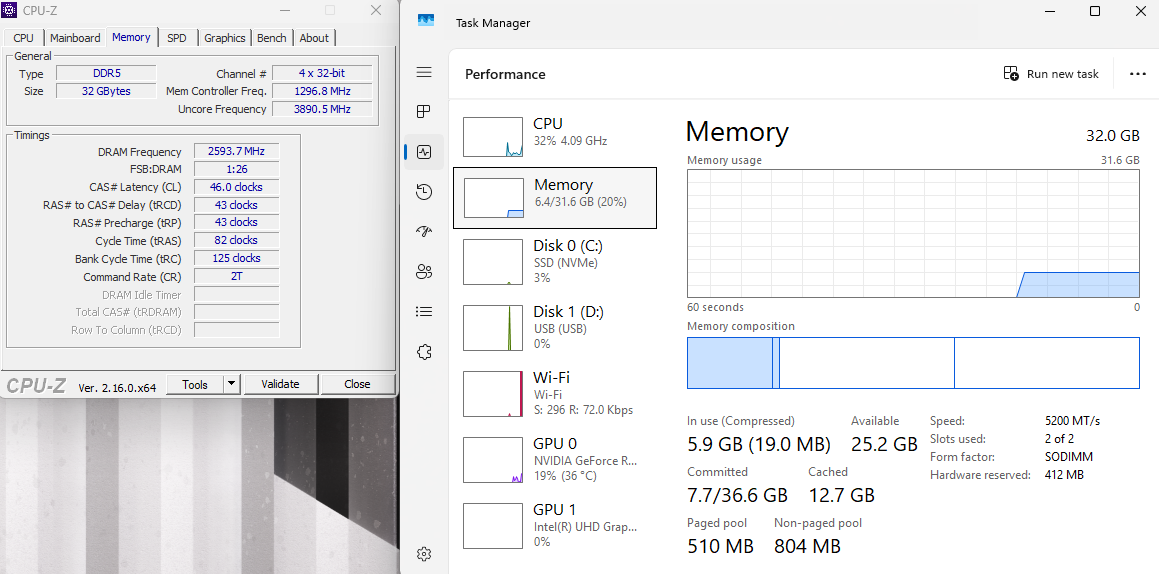Click the Performance page heading

[x=505, y=74]
